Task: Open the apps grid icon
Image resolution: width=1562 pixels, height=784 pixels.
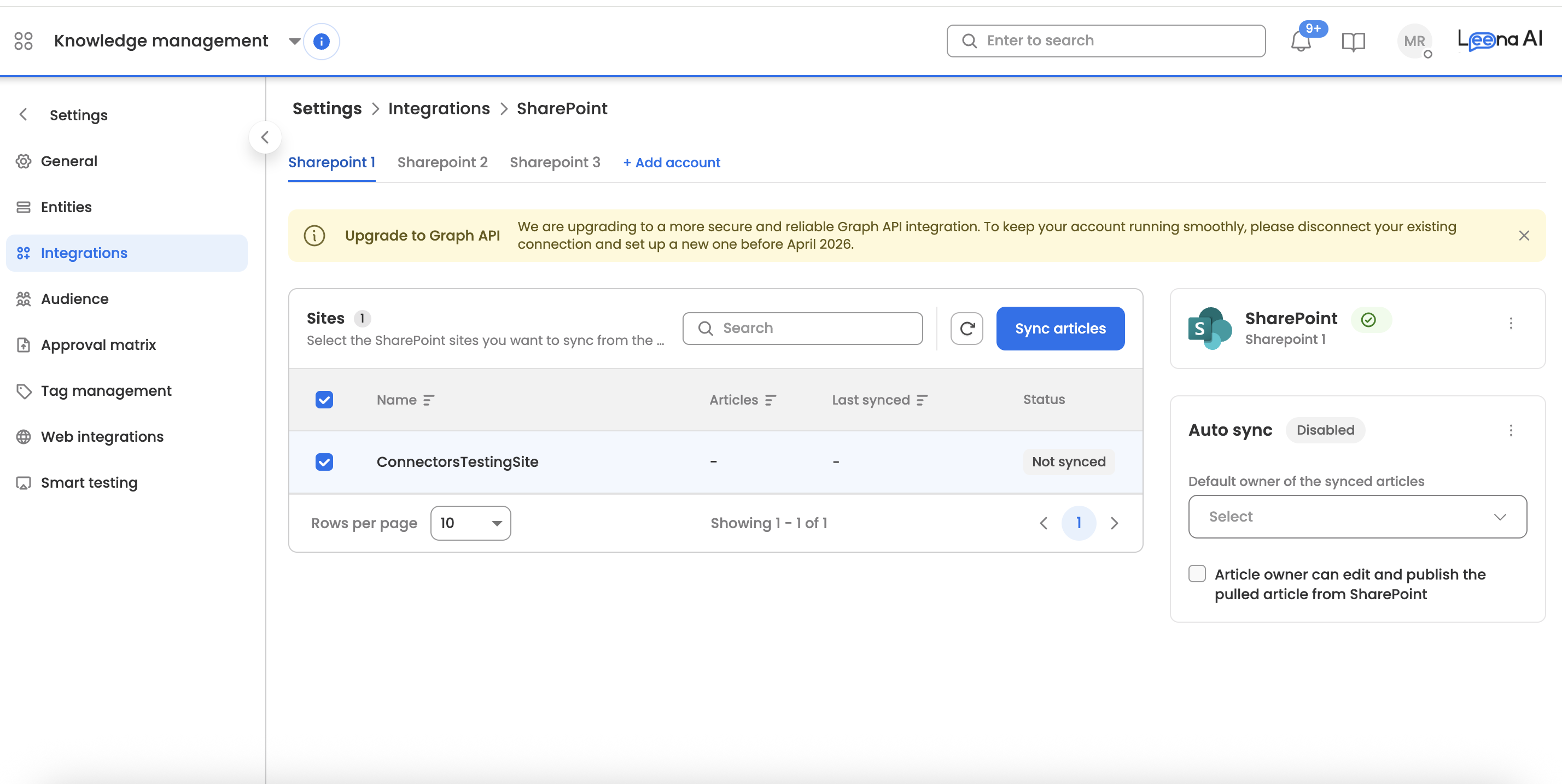Action: click(x=24, y=41)
